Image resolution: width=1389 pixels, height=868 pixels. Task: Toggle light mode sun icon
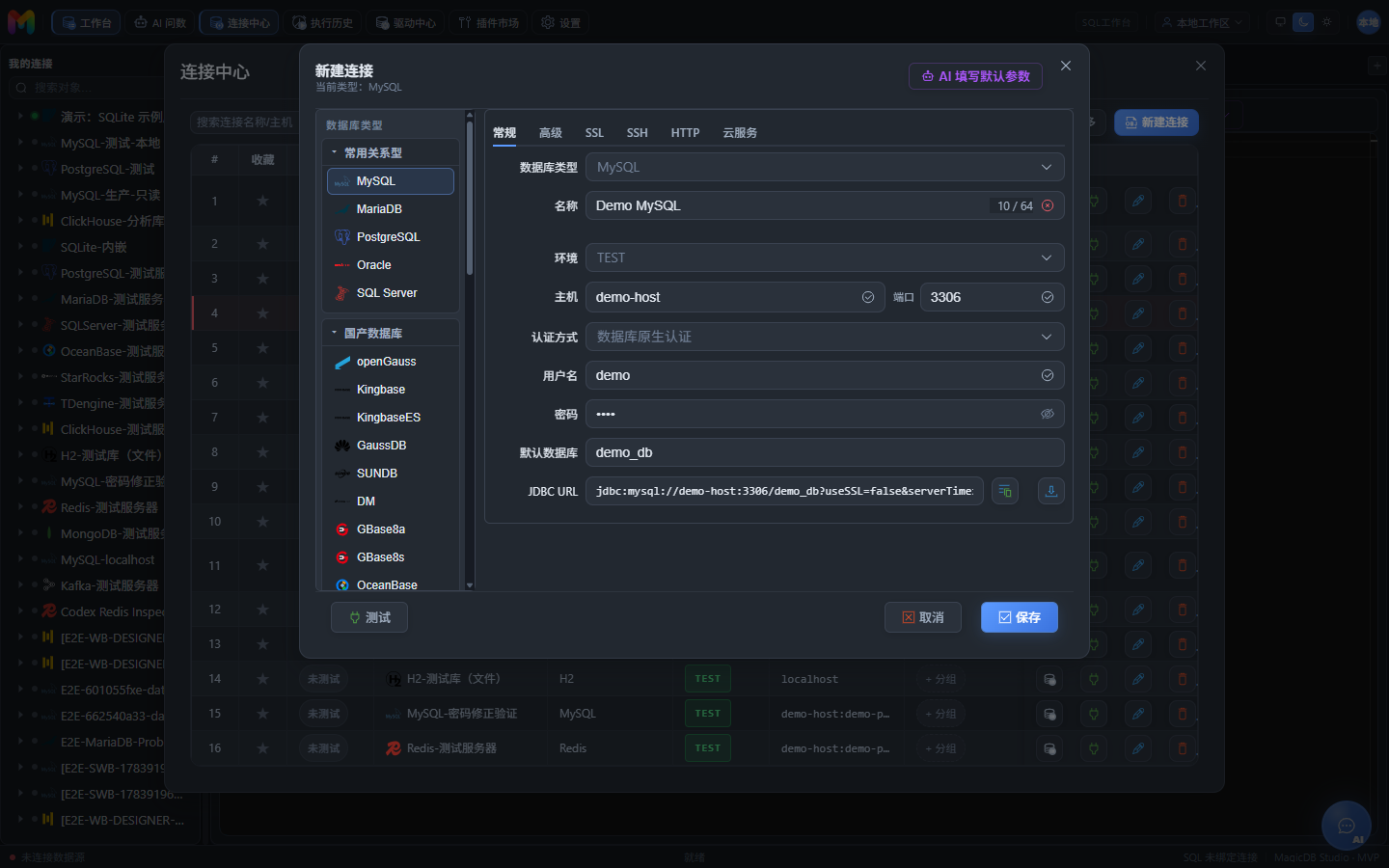[1327, 21]
